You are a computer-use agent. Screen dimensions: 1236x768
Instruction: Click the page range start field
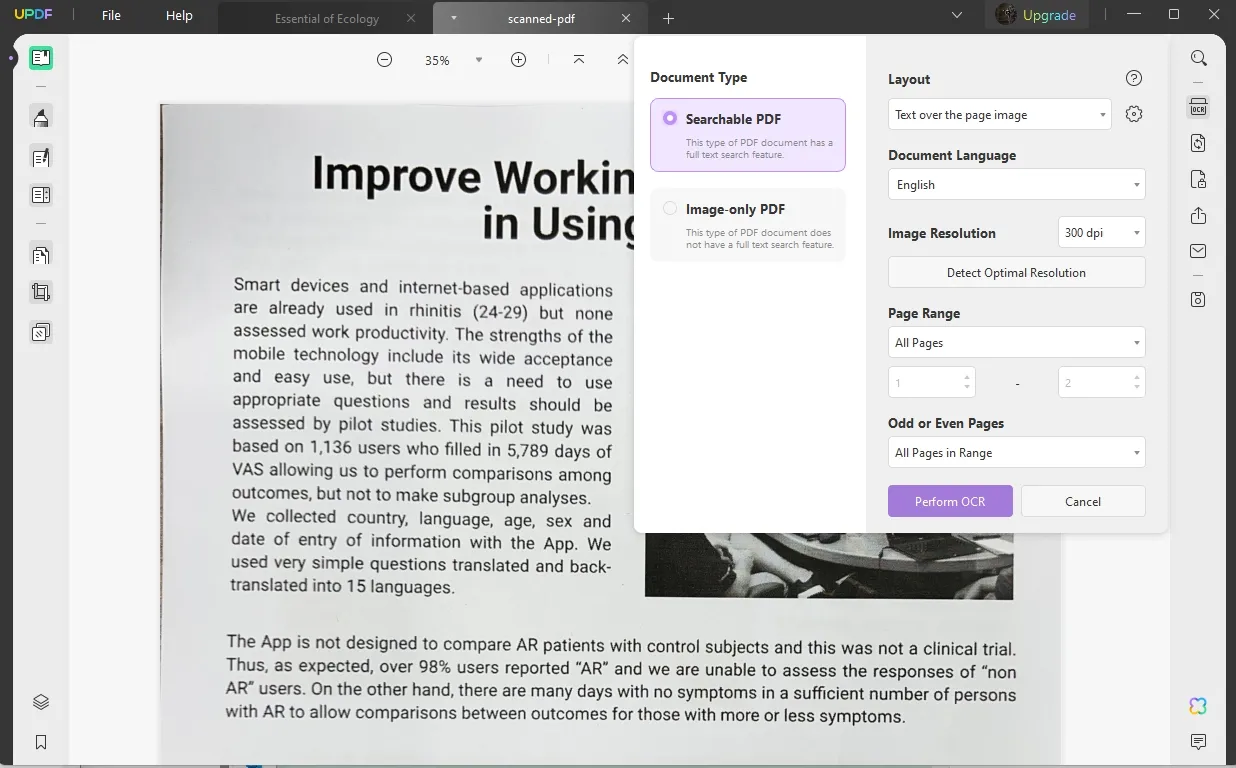point(931,382)
